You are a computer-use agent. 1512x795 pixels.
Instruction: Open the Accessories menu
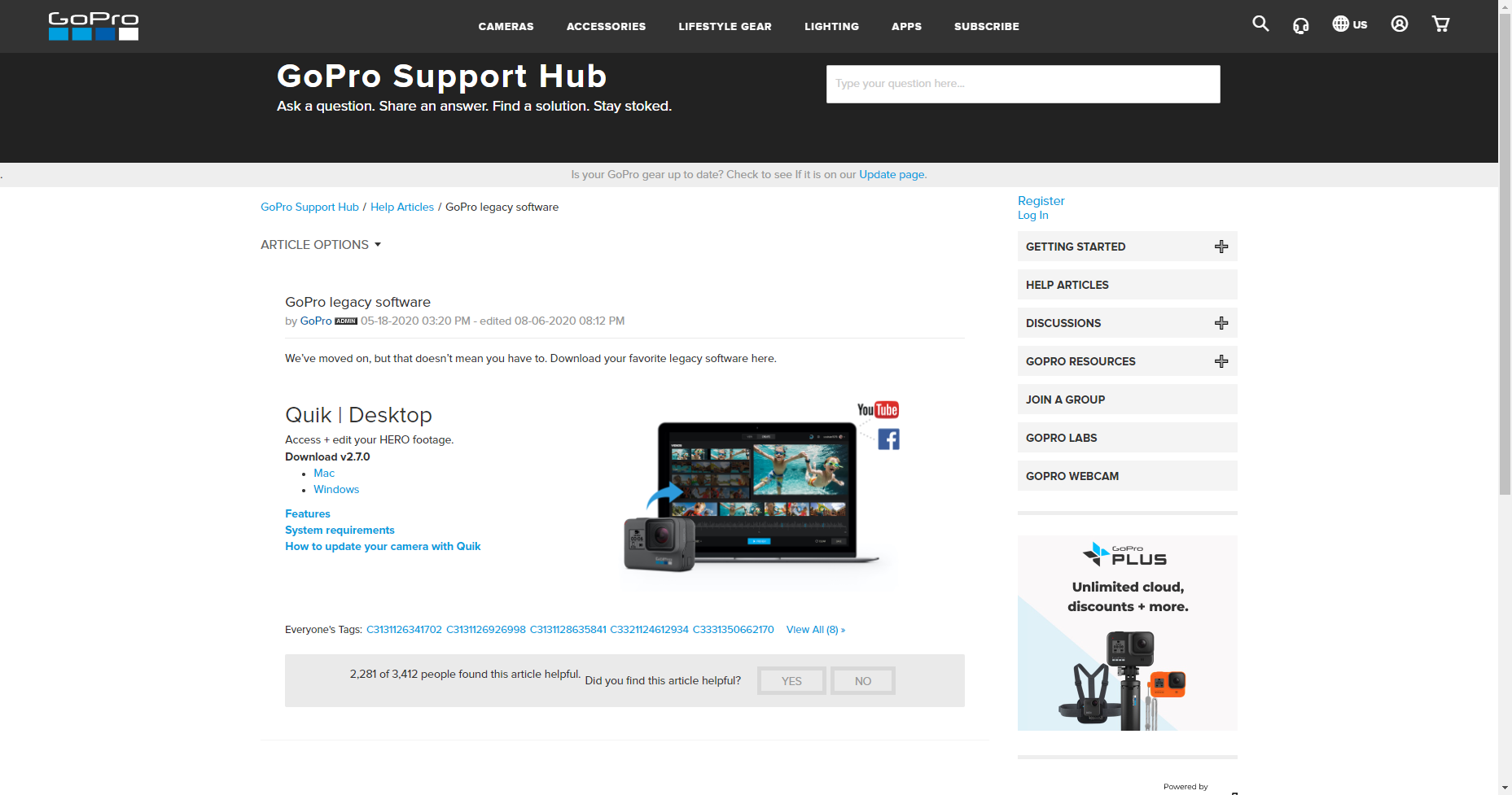pyautogui.click(x=606, y=26)
